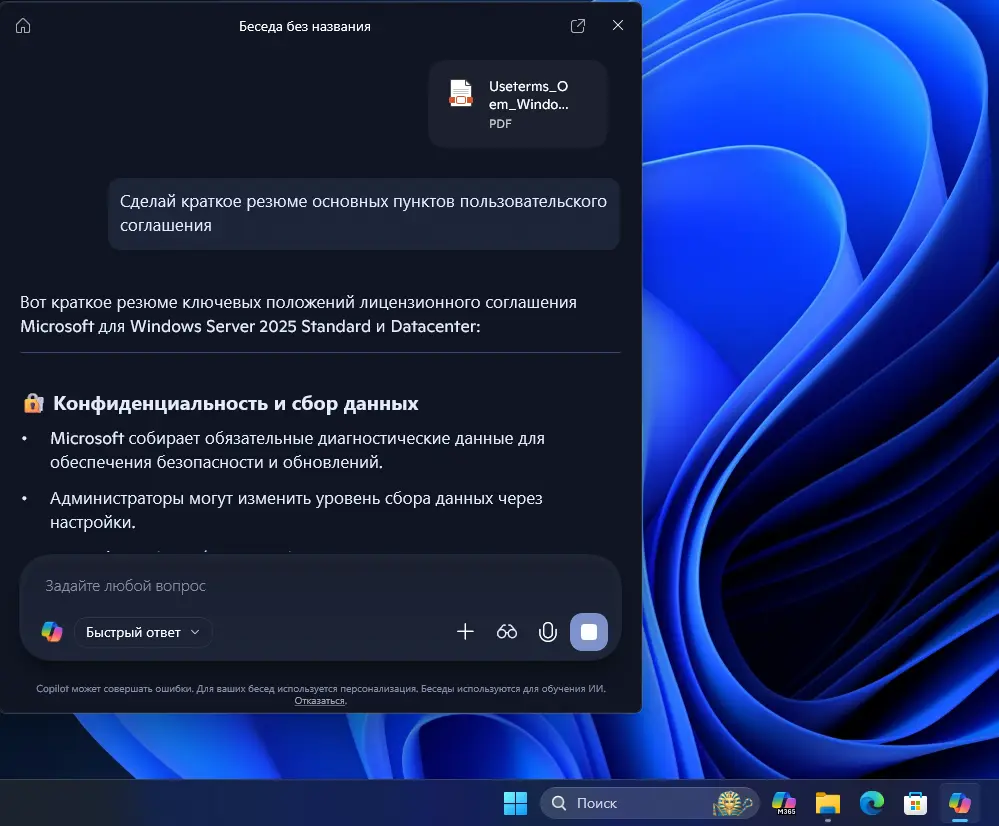This screenshot has height=826, width=999.
Task: Open the Windows Start menu
Action: (515, 803)
